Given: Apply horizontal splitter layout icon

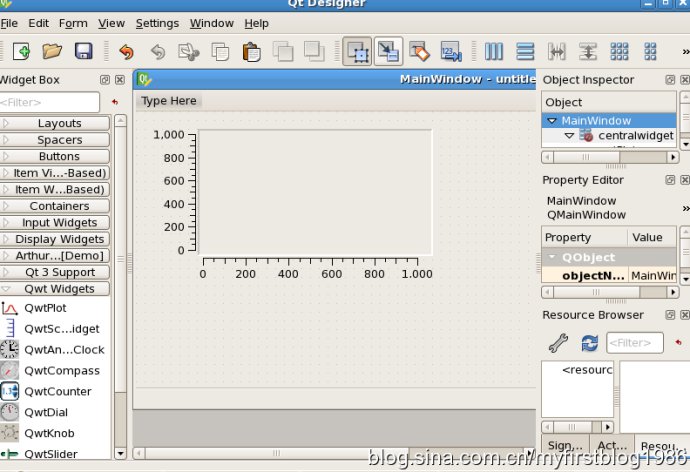Looking at the screenshot, I should coord(557,51).
